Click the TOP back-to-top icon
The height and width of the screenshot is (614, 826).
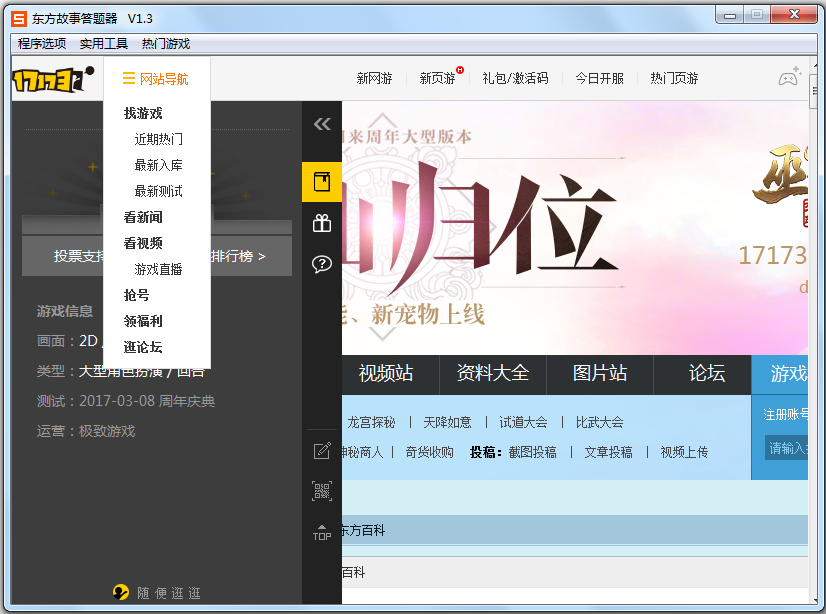coord(321,531)
